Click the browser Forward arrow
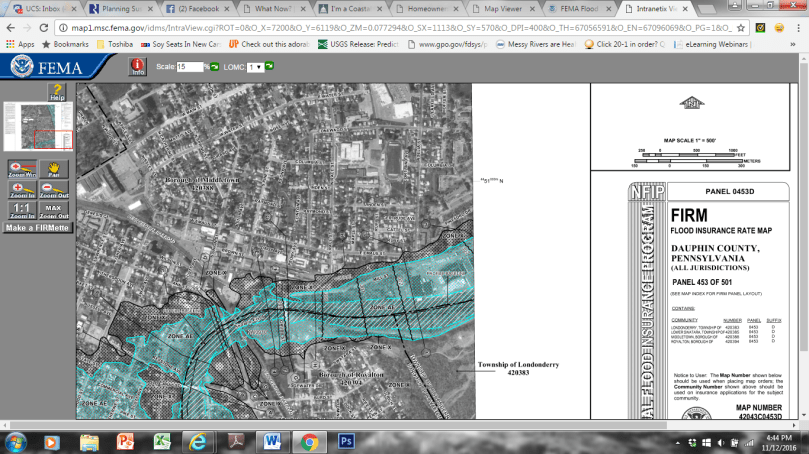 [27, 28]
